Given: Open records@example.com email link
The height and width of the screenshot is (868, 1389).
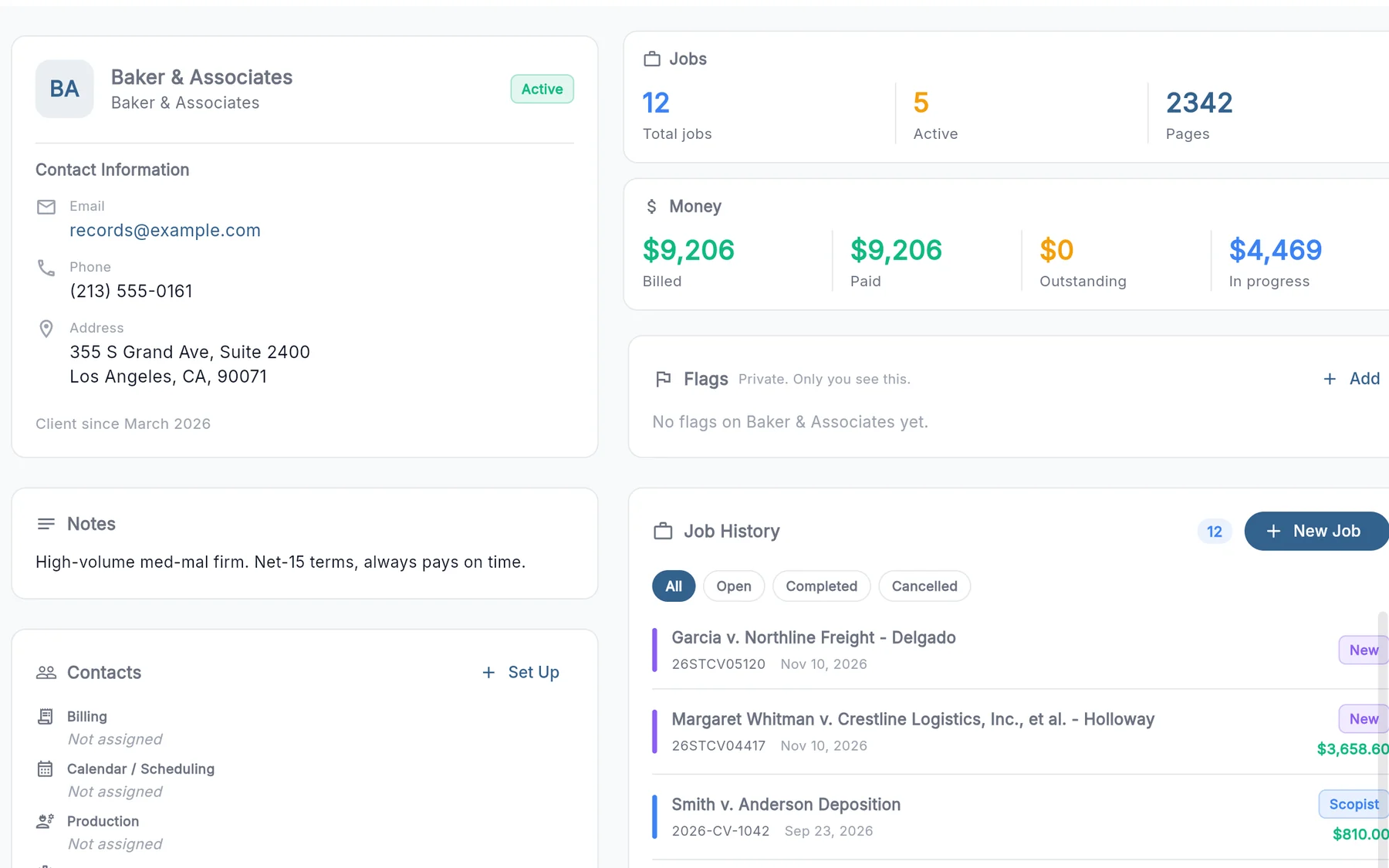Looking at the screenshot, I should [x=165, y=230].
